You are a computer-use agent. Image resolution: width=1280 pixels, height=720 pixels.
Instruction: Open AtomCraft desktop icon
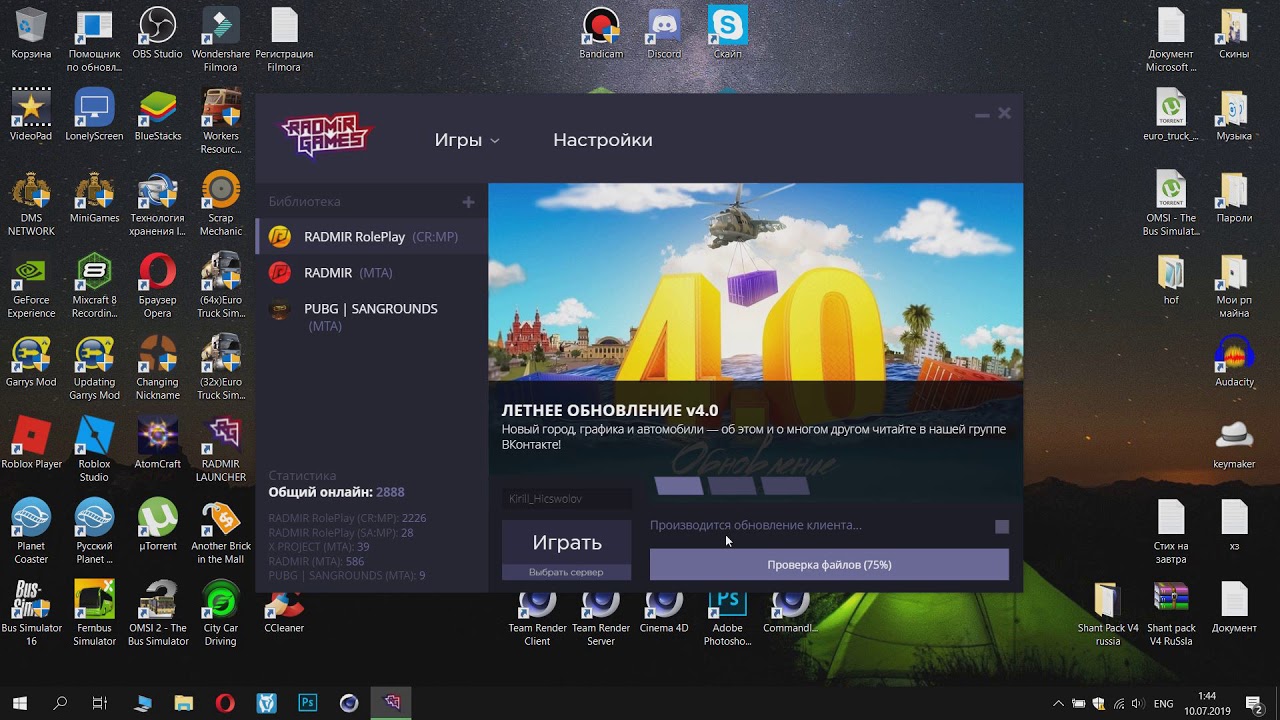pos(158,444)
